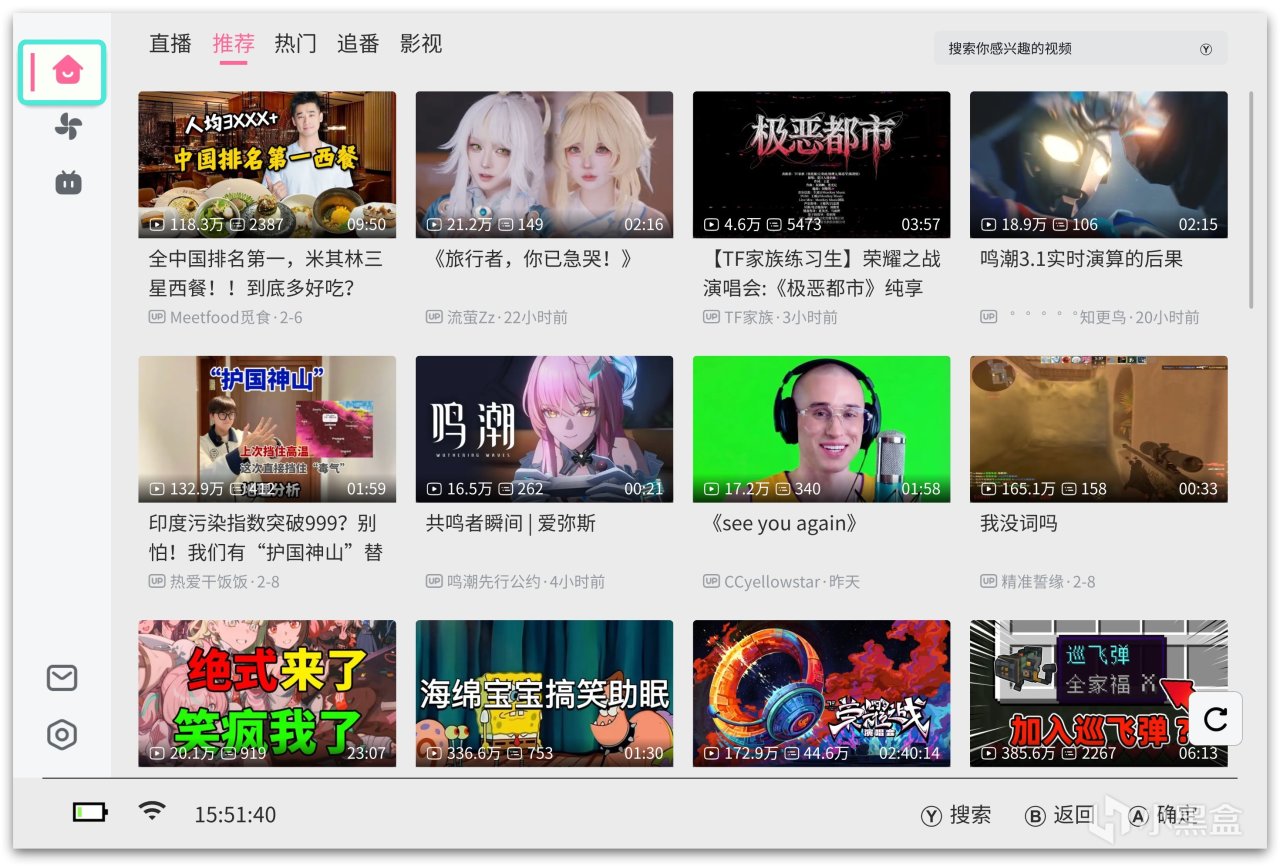
Task: Click the UP badge before 精准誓缘
Action: click(988, 581)
